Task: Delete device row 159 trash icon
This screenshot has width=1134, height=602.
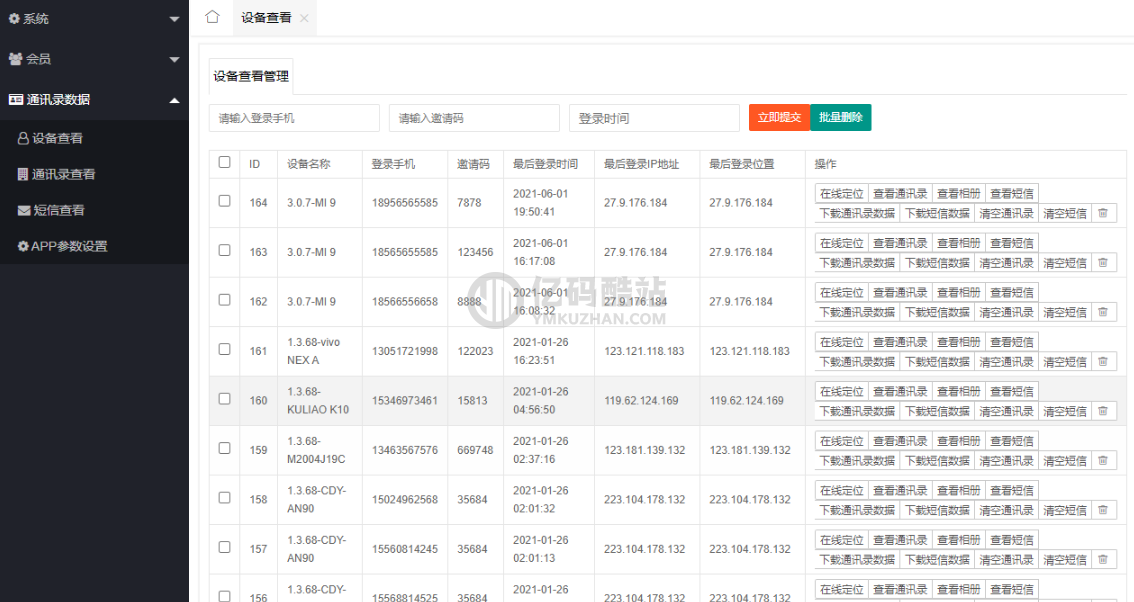Action: coord(1103,460)
